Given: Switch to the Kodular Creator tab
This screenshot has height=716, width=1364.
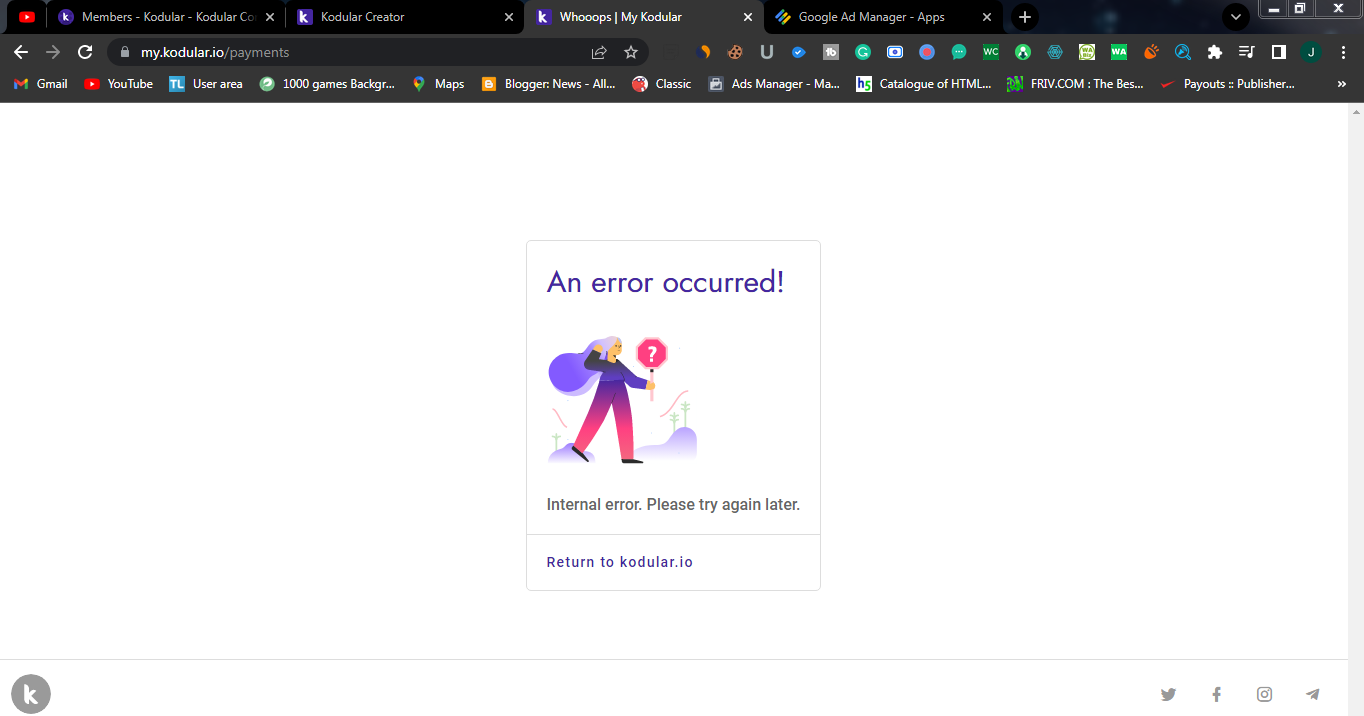Looking at the screenshot, I should tap(400, 17).
